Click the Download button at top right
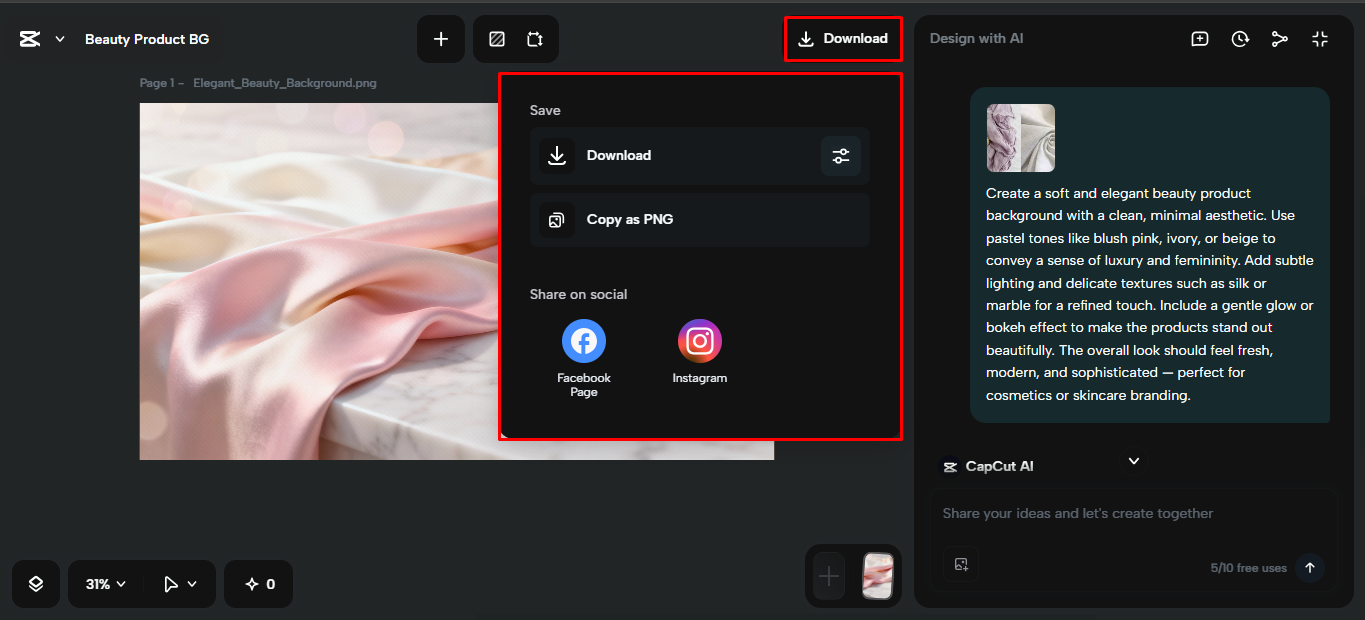Viewport: 1365px width, 620px height. pos(843,38)
